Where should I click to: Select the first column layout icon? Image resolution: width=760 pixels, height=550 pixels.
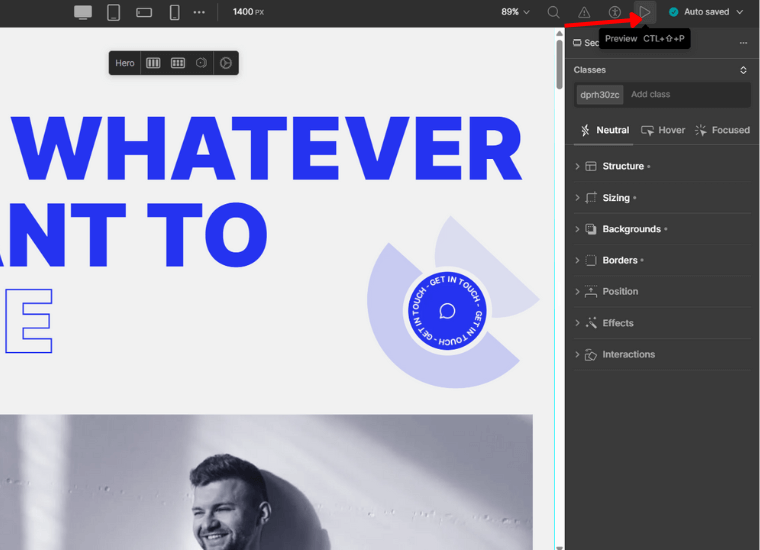153,63
